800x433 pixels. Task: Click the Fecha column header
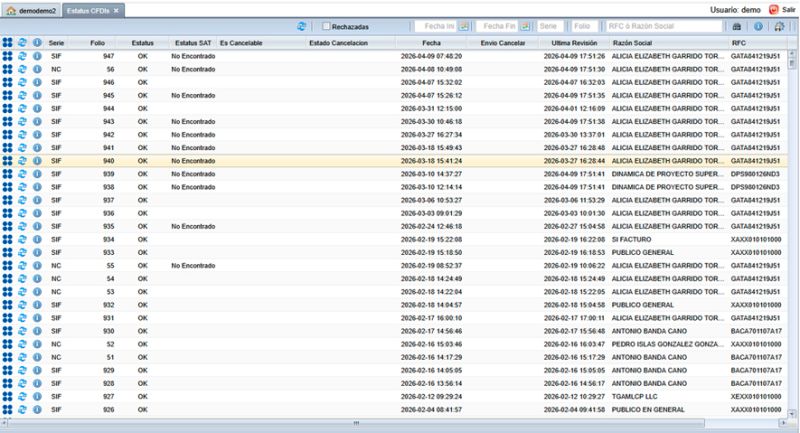431,44
